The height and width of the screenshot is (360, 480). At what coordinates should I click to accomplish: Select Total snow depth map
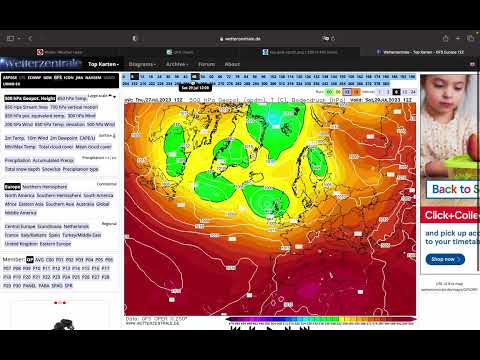click(22, 169)
